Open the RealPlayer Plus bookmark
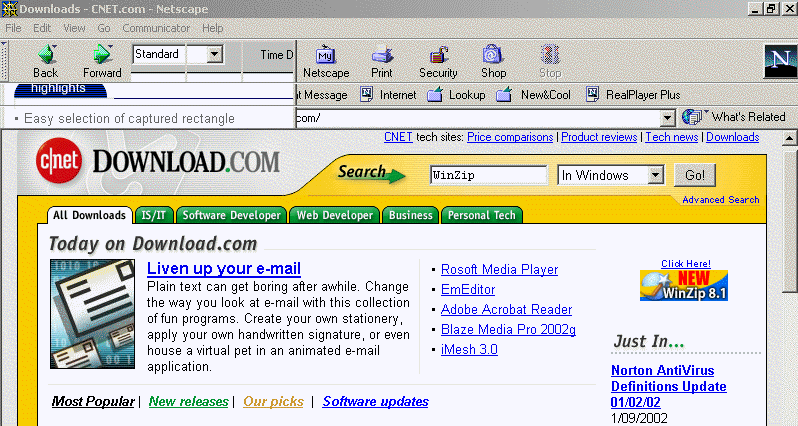Image resolution: width=798 pixels, height=426 pixels. (x=633, y=95)
